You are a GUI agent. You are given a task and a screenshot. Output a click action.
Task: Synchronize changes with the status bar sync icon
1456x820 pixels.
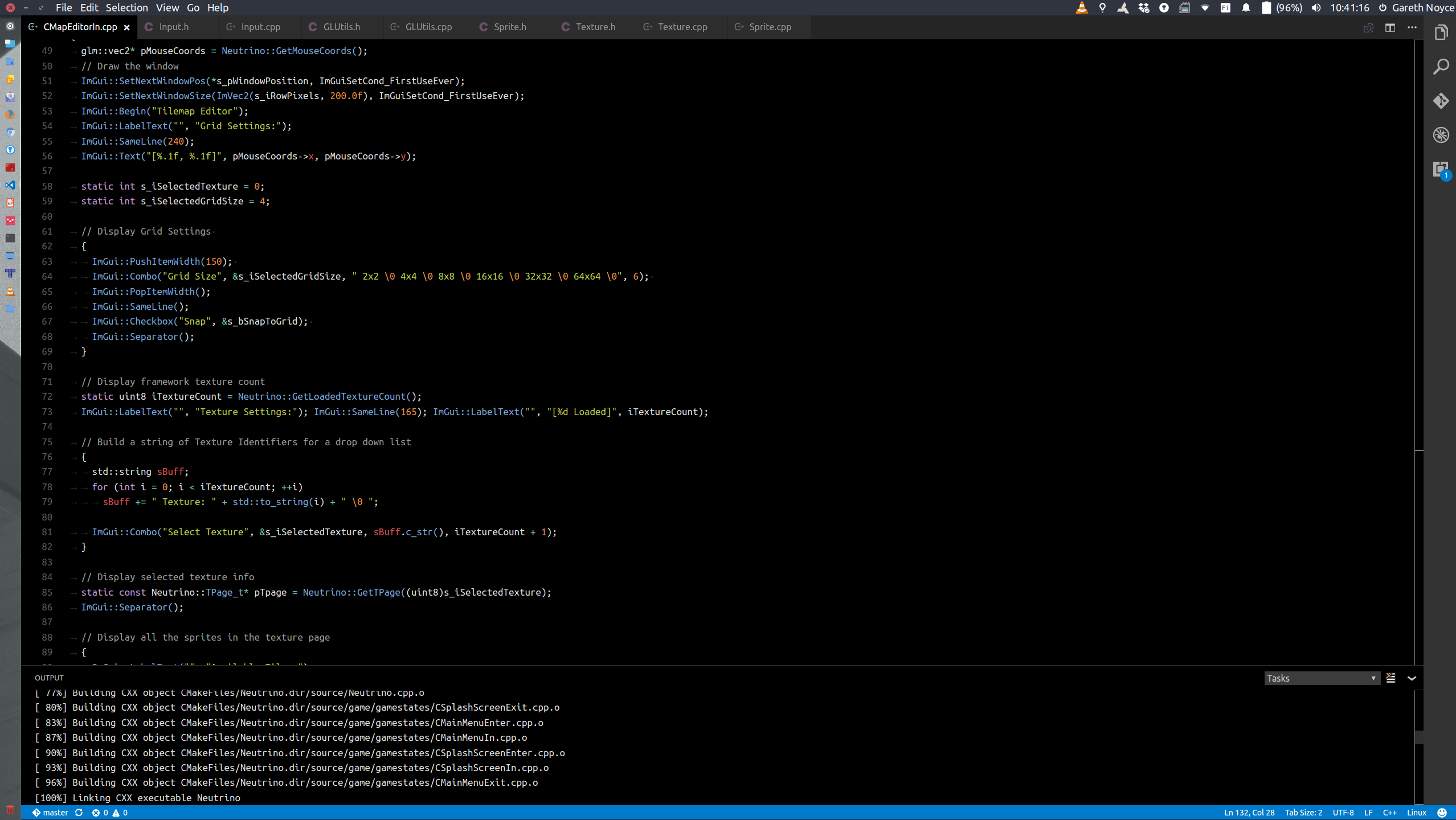click(79, 813)
